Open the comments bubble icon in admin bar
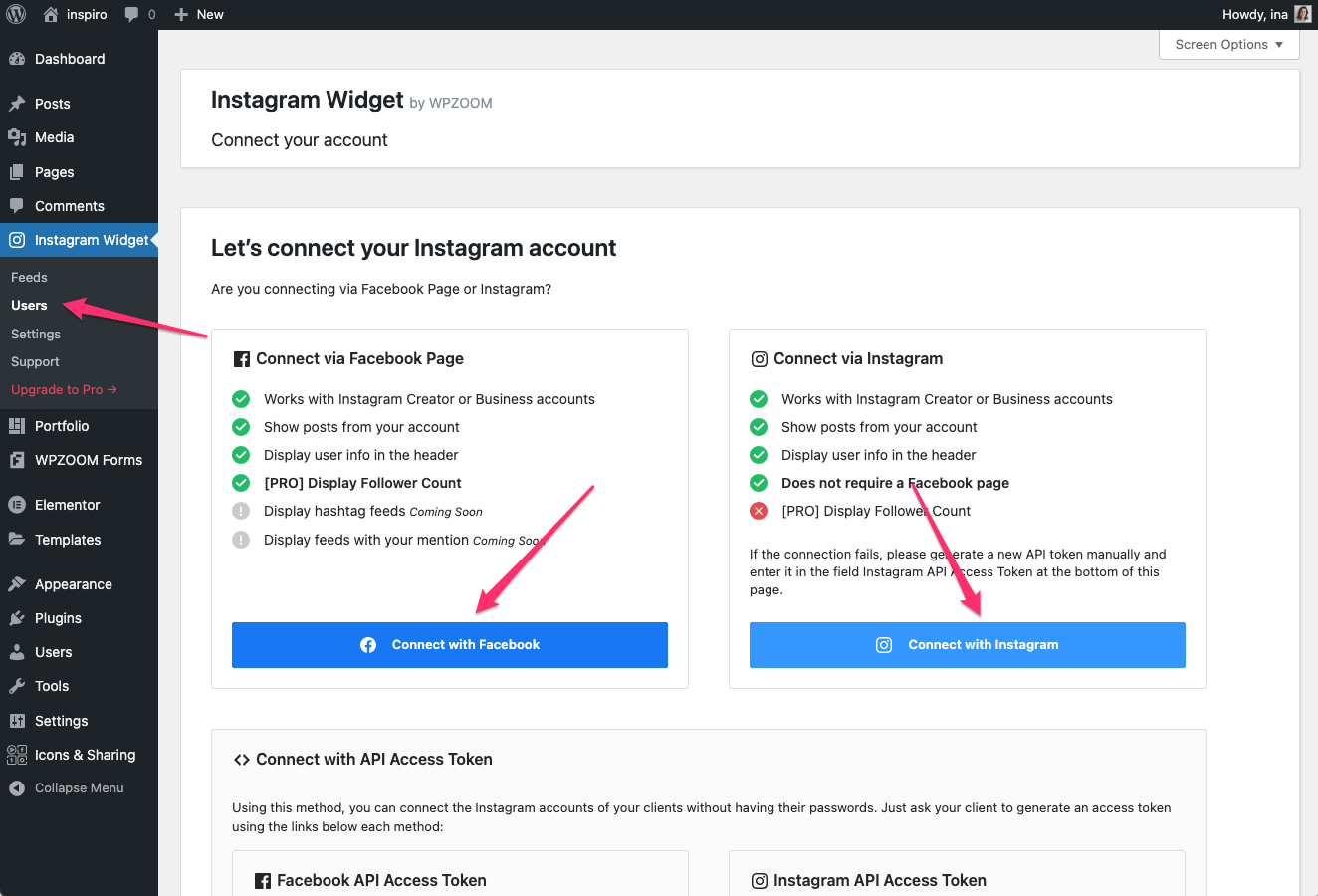This screenshot has width=1318, height=896. 132,15
